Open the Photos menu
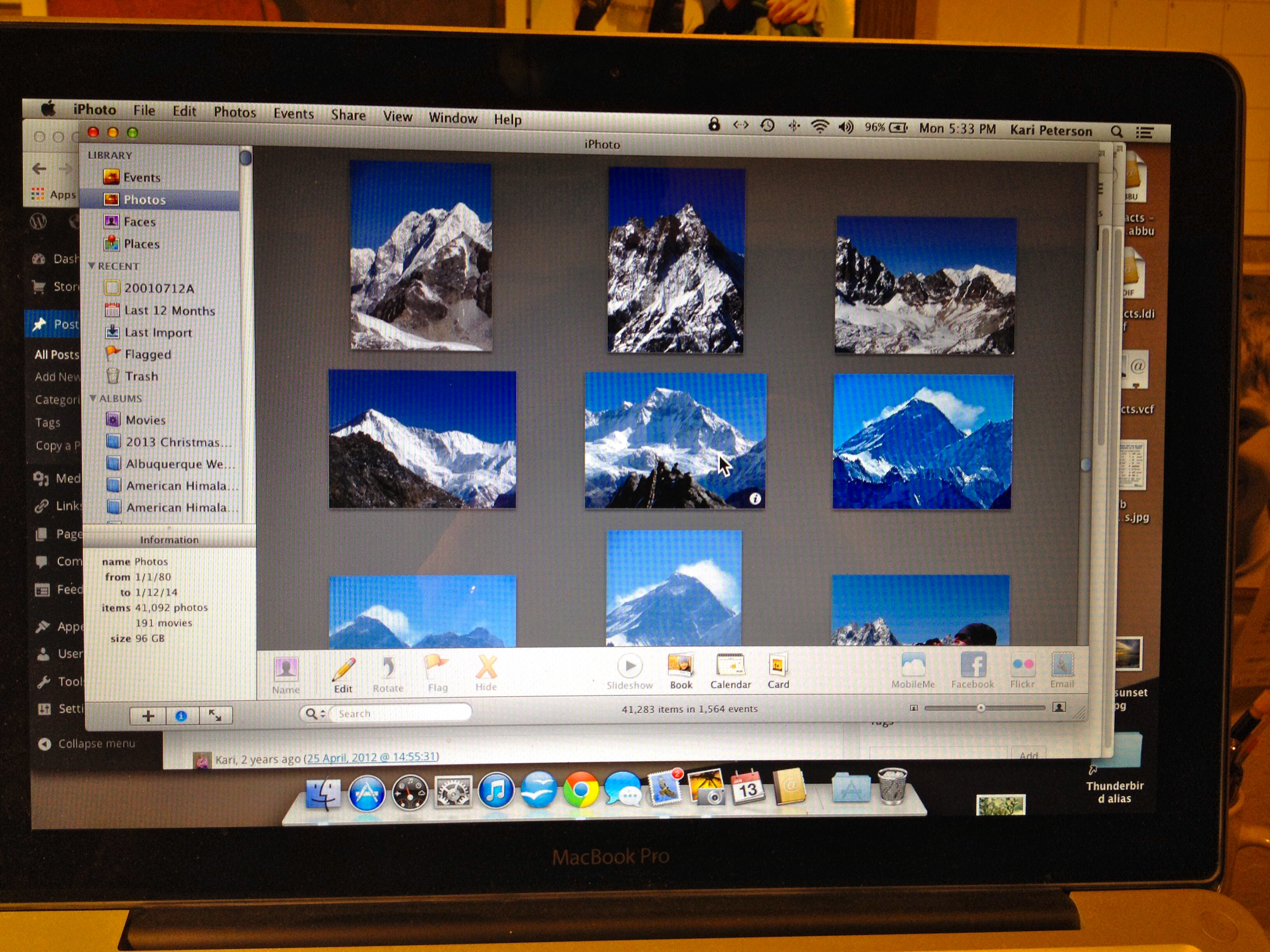This screenshot has width=1270, height=952. (234, 112)
